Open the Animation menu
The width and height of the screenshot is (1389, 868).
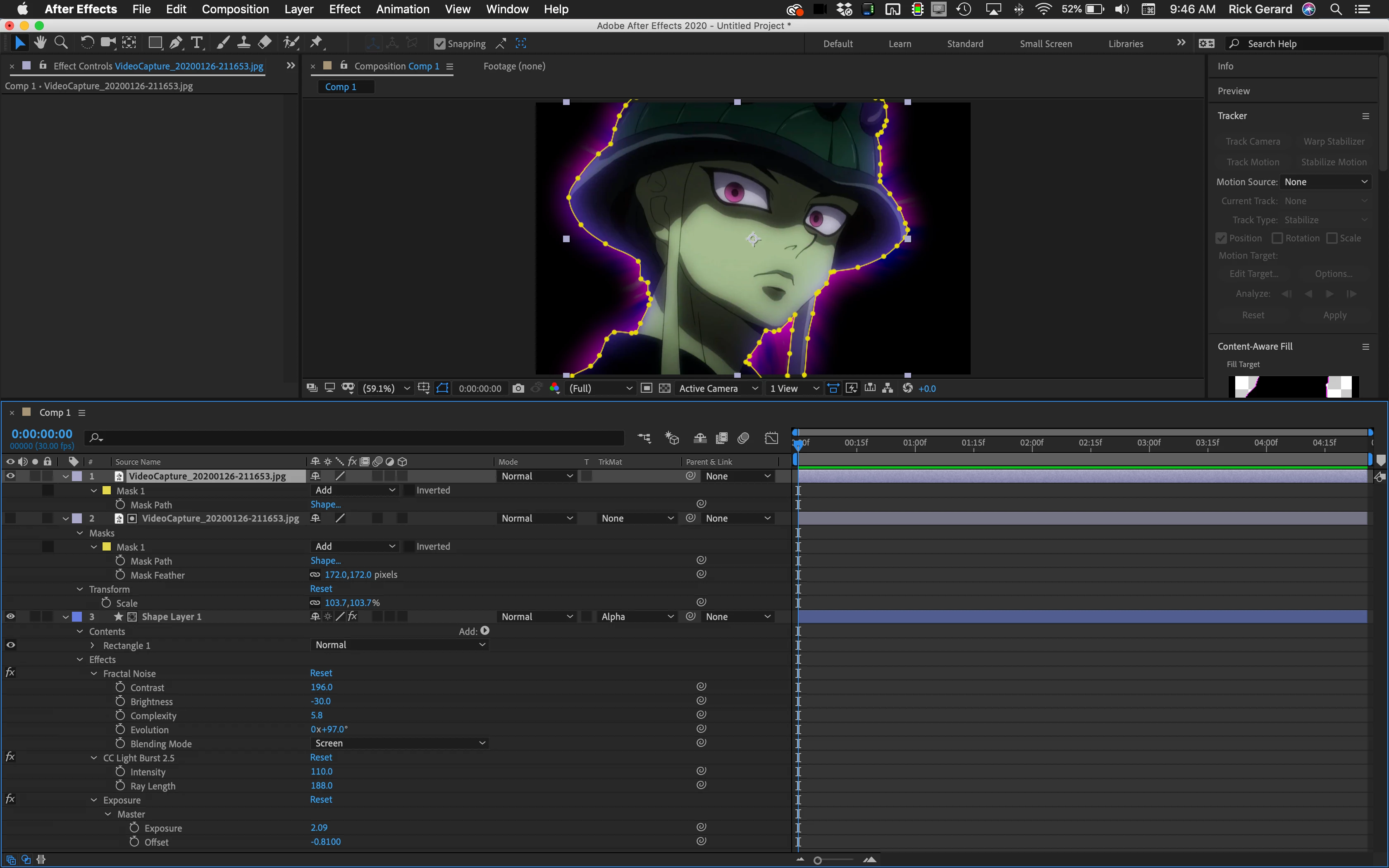click(402, 9)
